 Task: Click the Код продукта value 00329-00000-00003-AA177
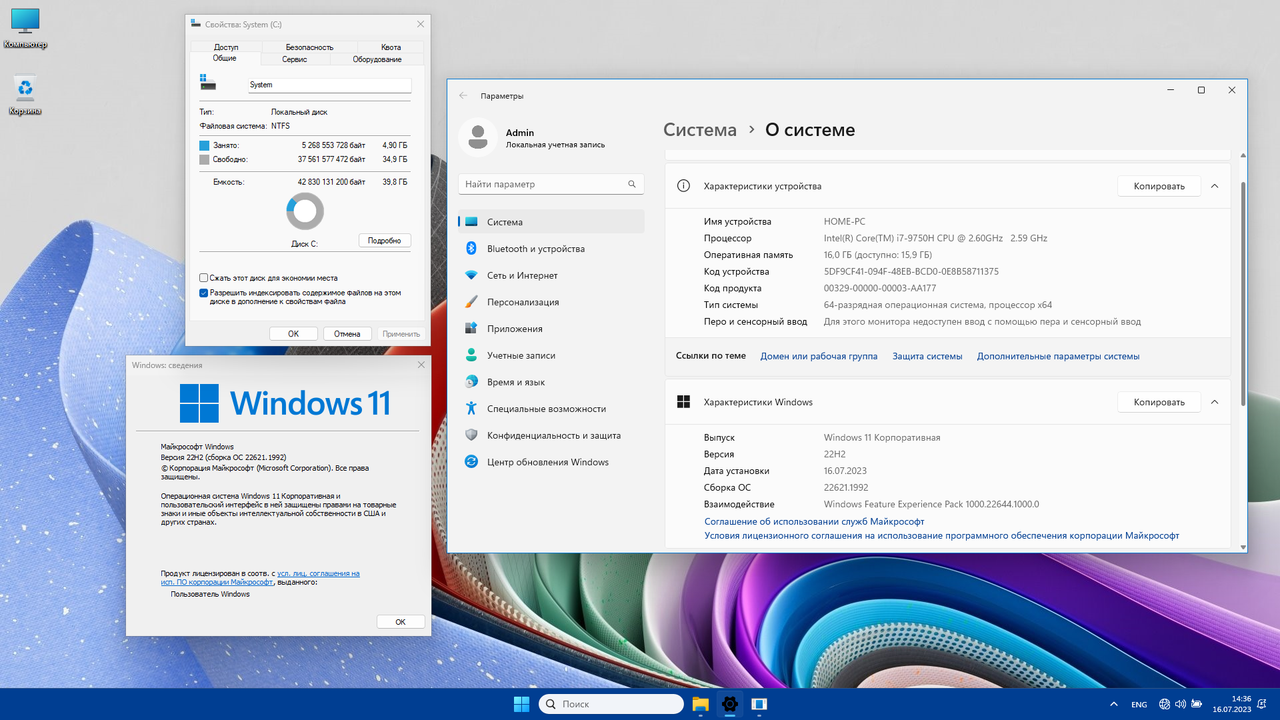880,288
